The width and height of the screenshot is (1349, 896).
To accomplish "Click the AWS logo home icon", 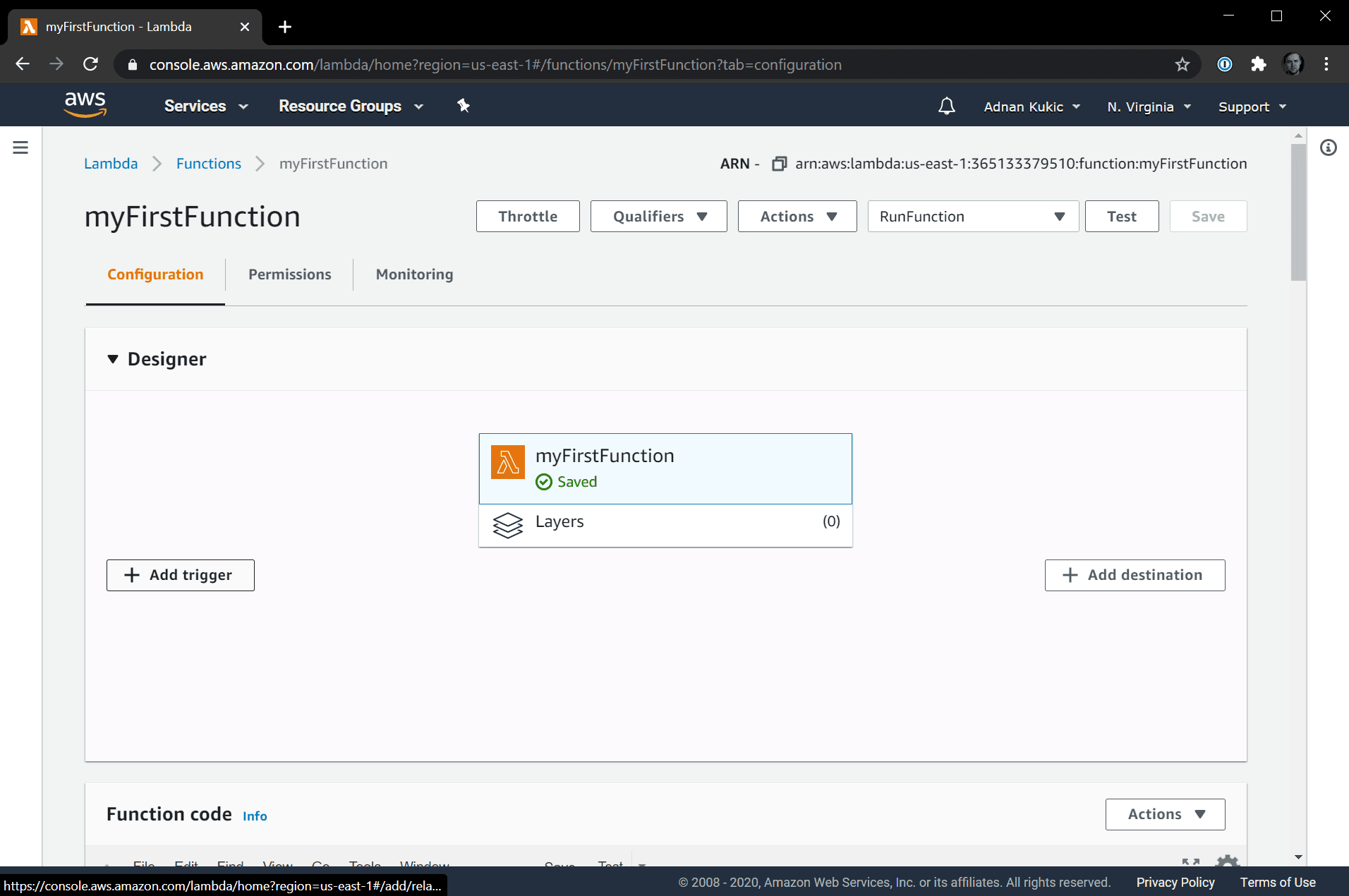I will [85, 104].
